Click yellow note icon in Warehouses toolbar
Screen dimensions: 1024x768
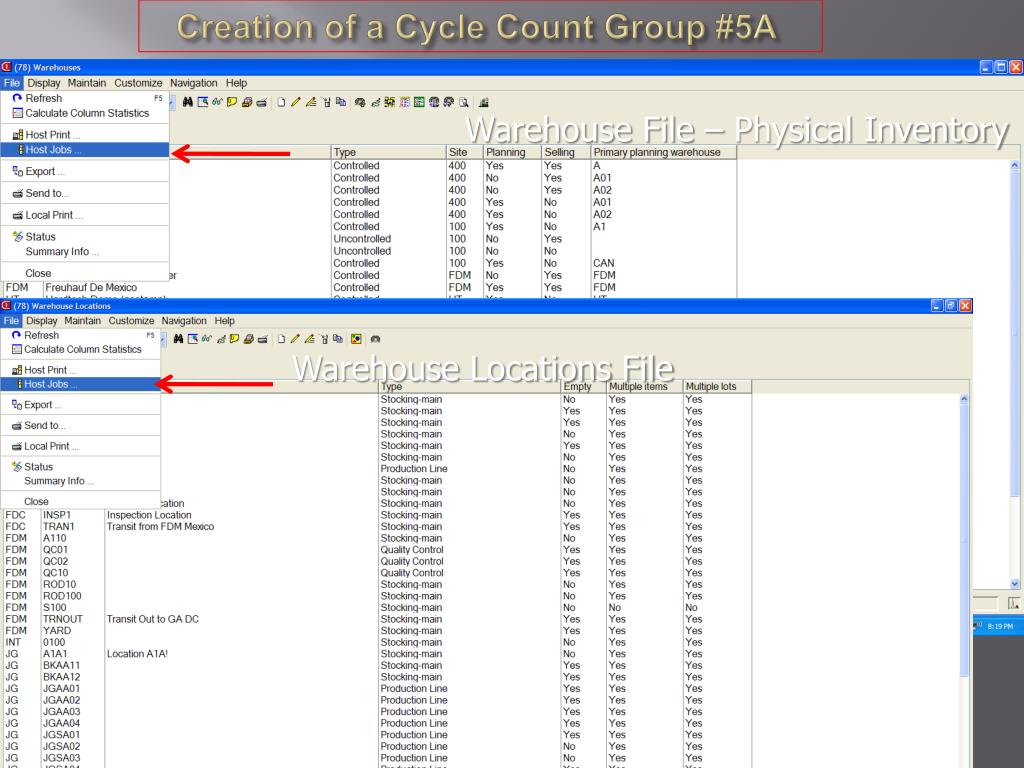(232, 102)
